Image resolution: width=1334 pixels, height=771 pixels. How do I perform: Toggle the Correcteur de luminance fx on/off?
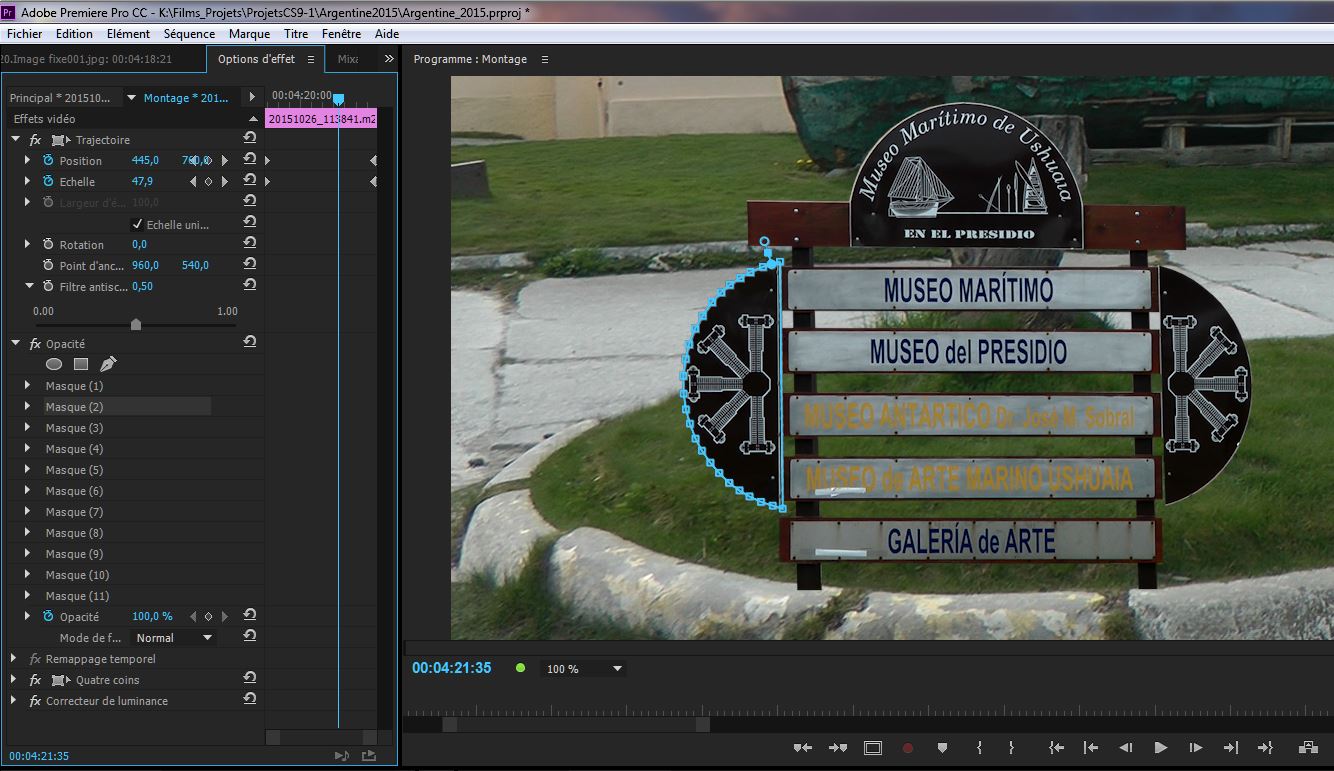[35, 701]
